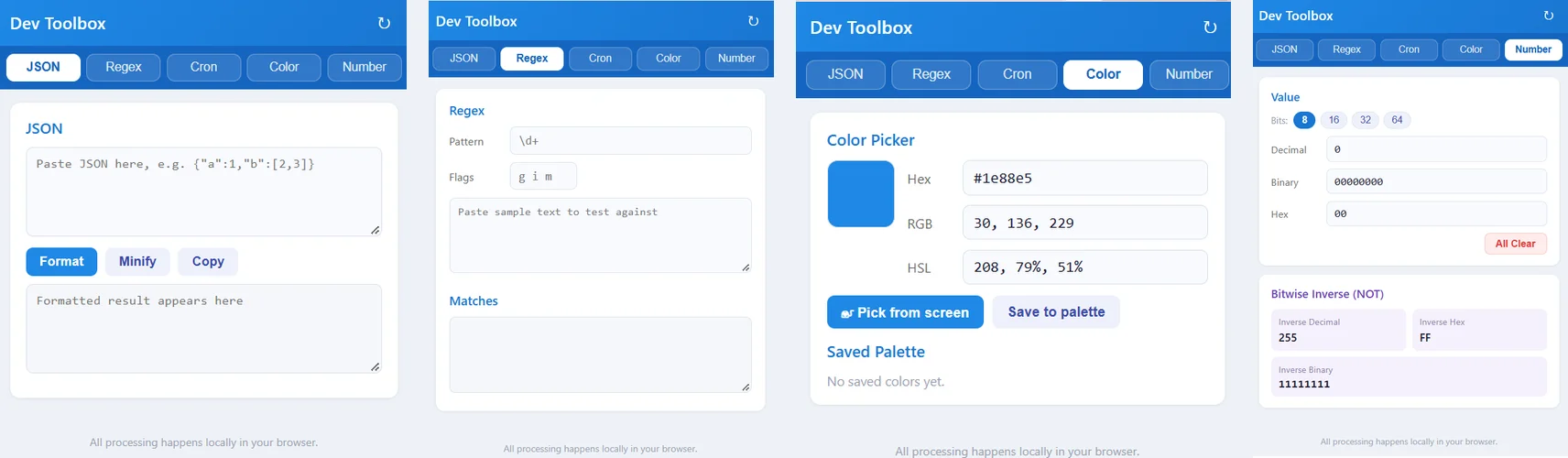The image size is (1568, 458).
Task: Click the sample text to test against box
Action: (x=600, y=235)
